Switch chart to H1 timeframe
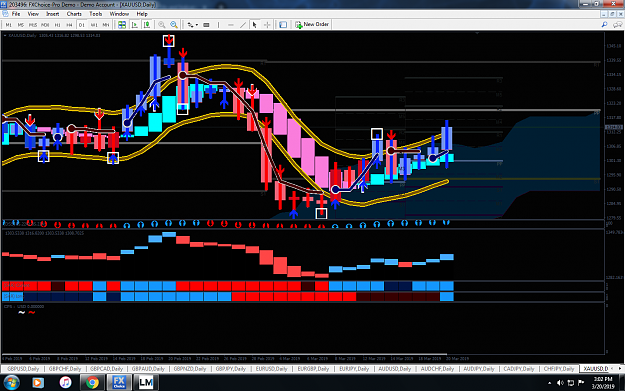The width and height of the screenshot is (625, 391). click(57, 25)
